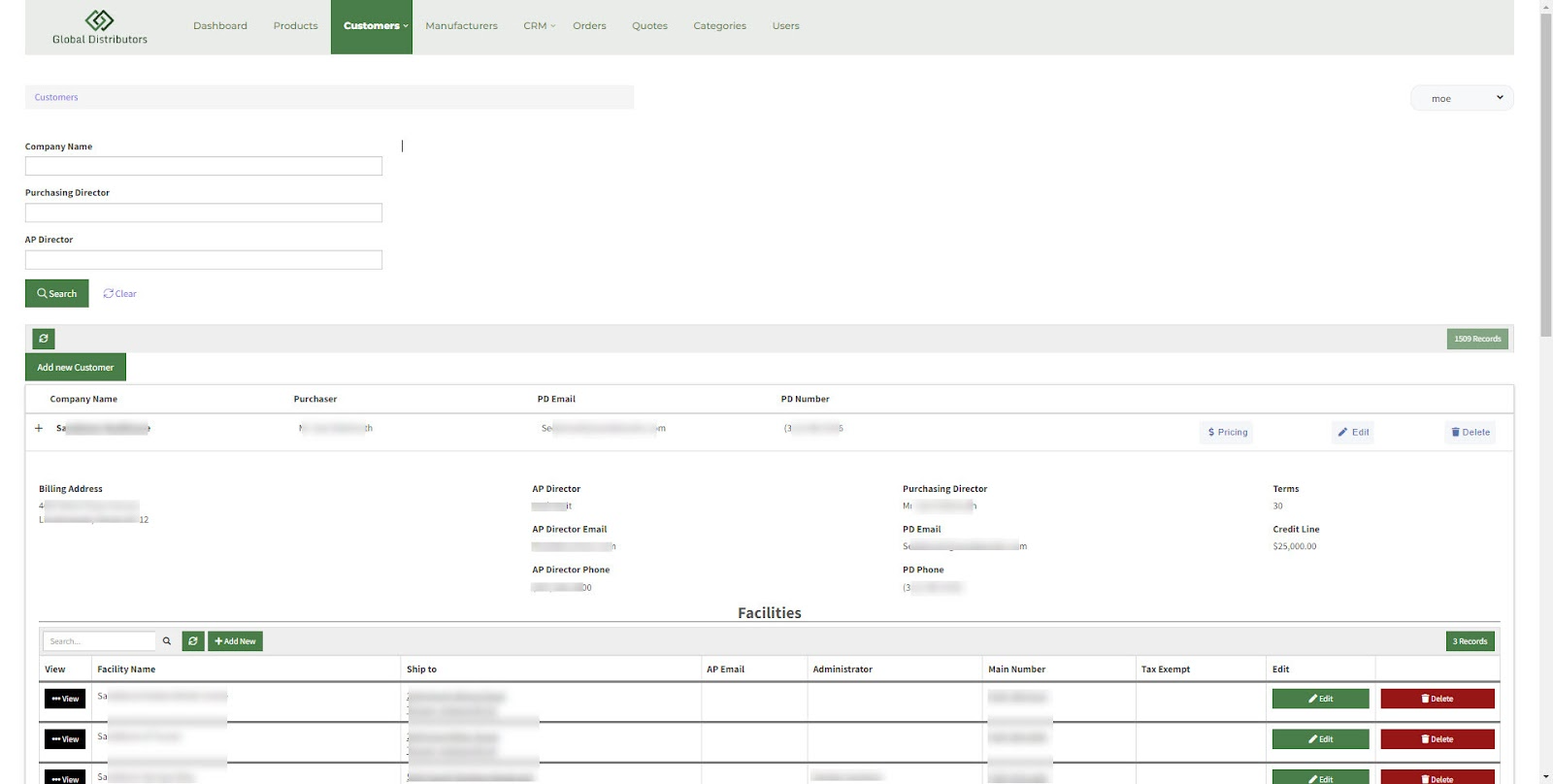Sort by PD Number column header
This screenshot has width=1553, height=784.
pyautogui.click(x=805, y=399)
